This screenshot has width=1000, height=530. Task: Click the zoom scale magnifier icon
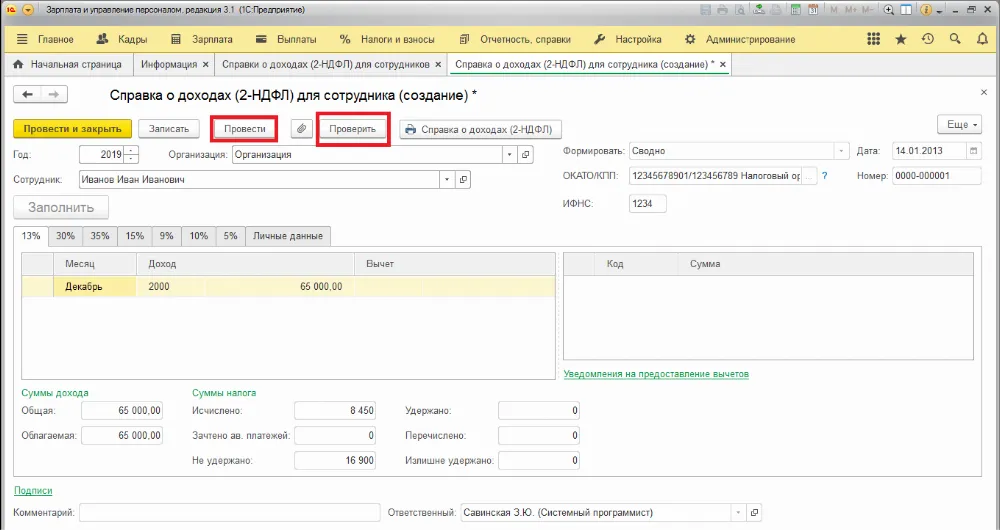[x=889, y=10]
